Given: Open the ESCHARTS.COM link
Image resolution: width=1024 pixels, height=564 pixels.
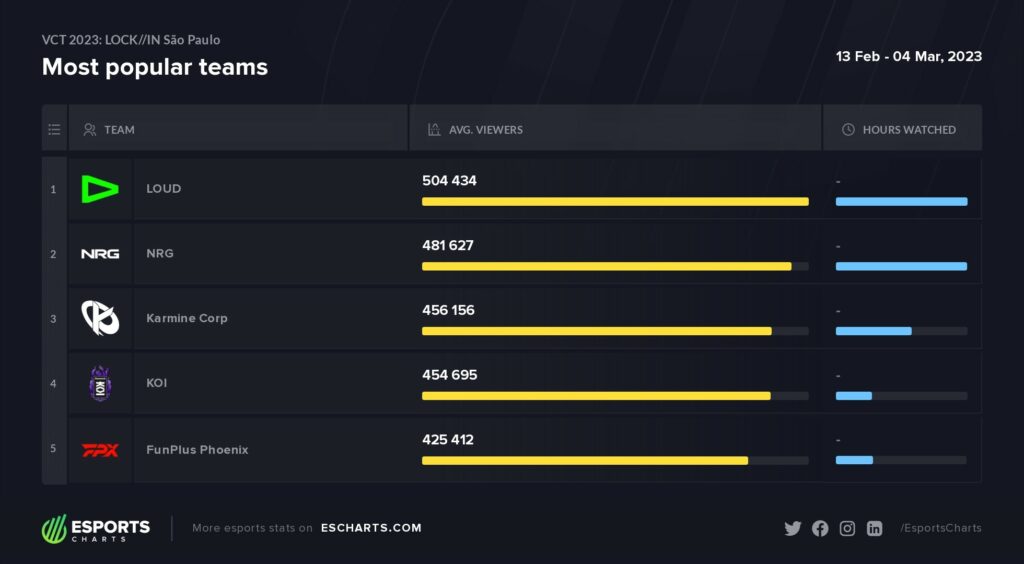Looking at the screenshot, I should [x=371, y=528].
